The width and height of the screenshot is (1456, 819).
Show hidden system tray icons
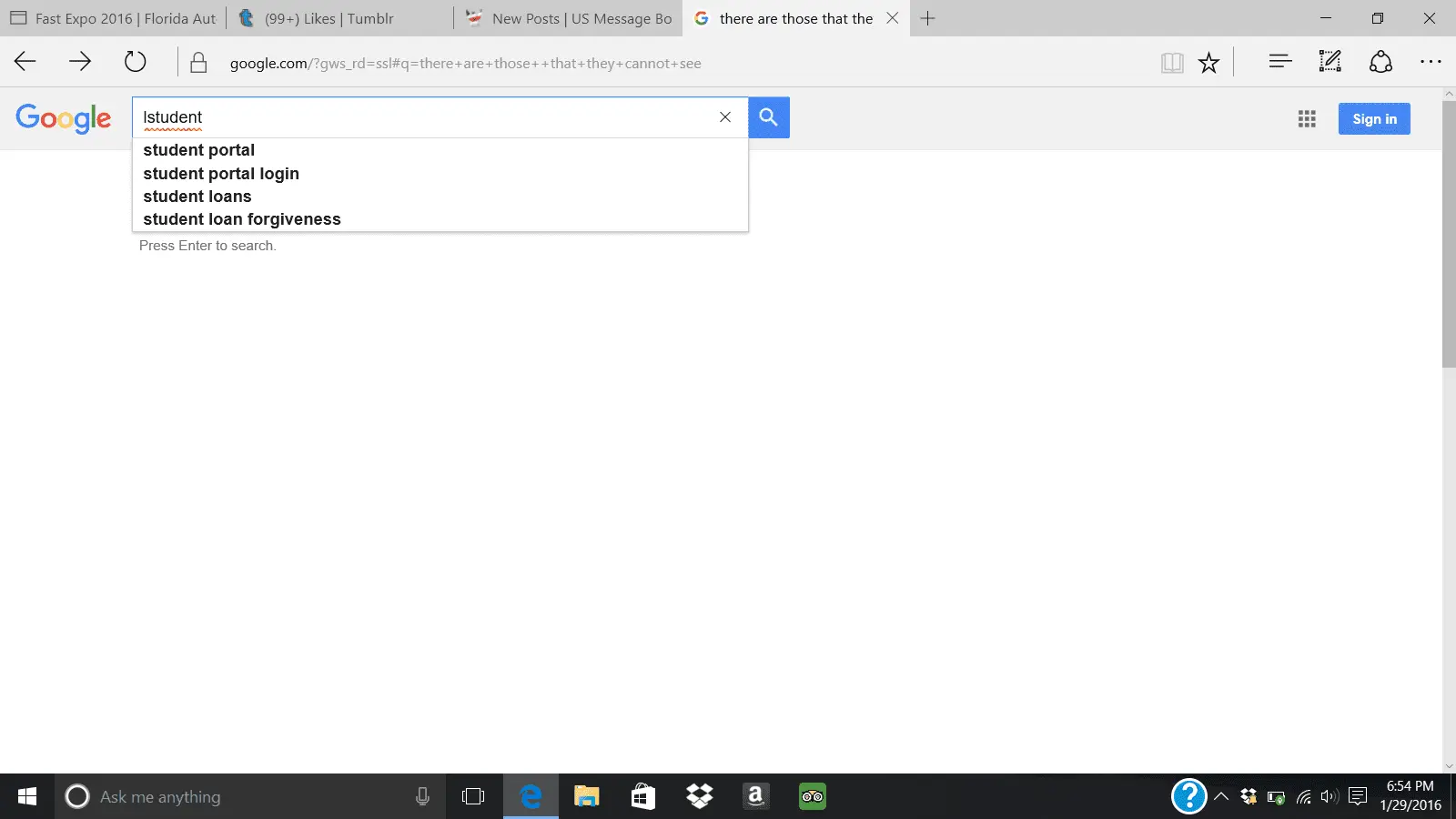tap(1221, 797)
